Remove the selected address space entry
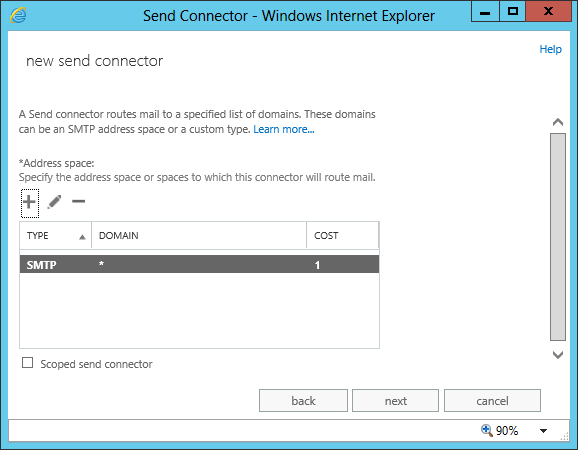The width and height of the screenshot is (578, 450). [79, 201]
